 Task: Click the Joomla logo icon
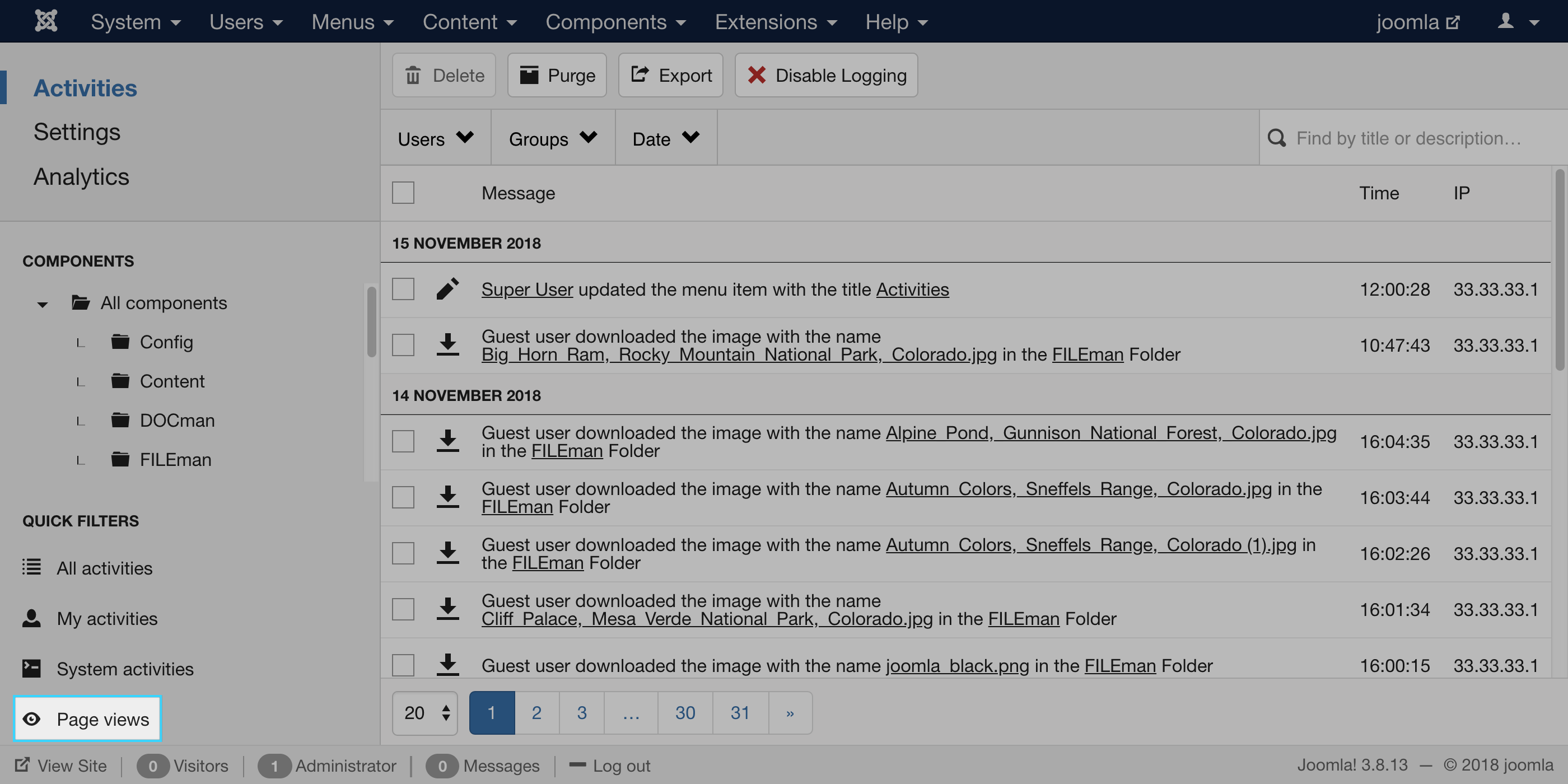click(46, 21)
